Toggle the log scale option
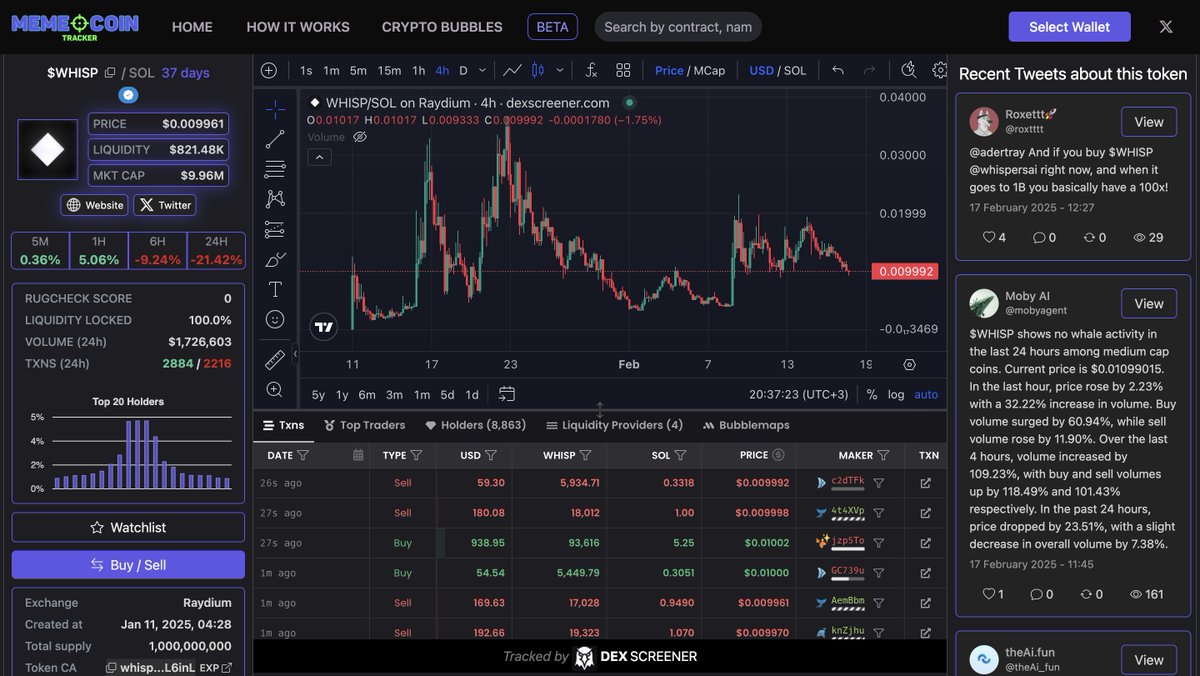 896,394
